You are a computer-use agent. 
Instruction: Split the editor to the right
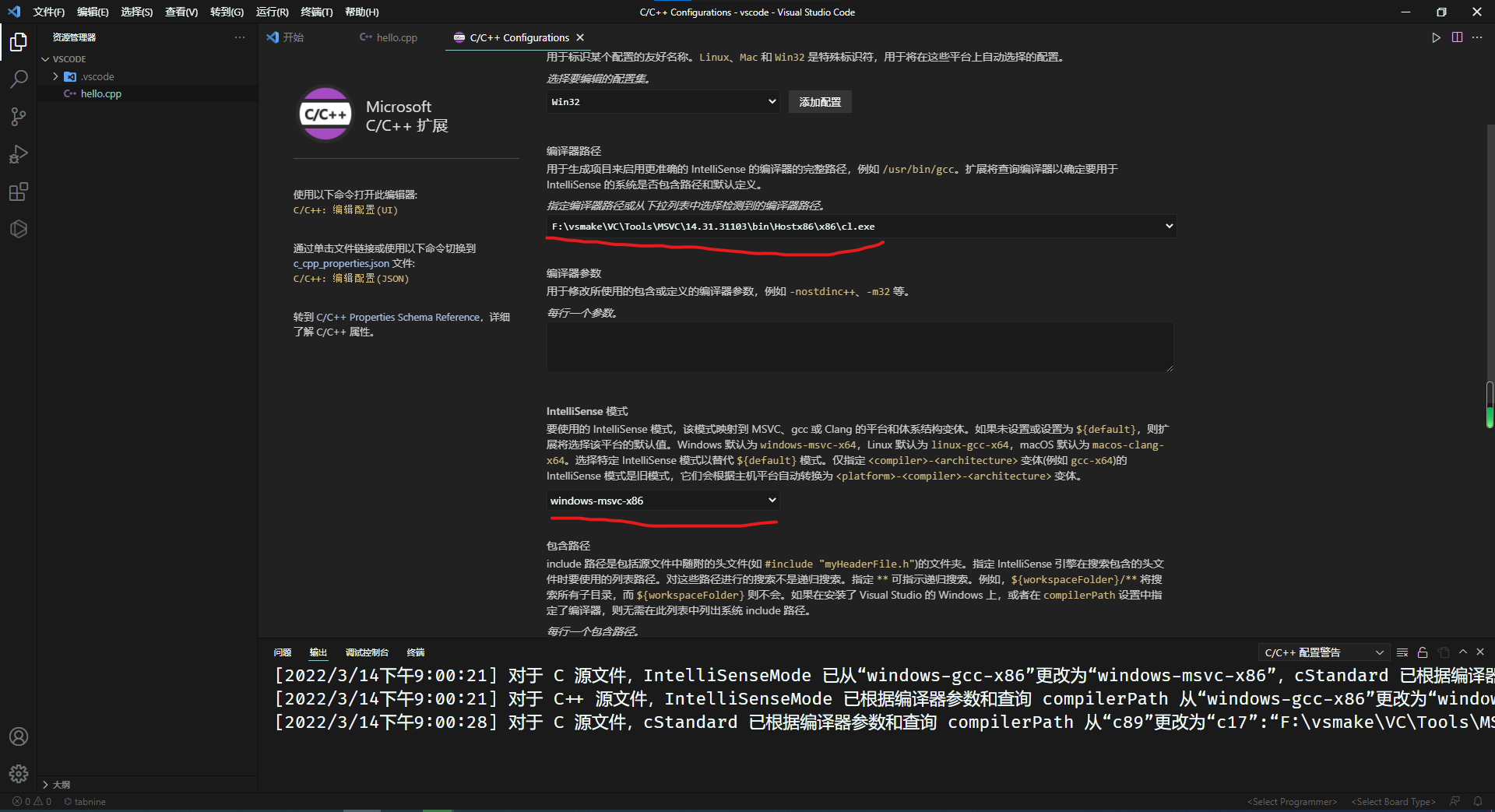point(1457,37)
